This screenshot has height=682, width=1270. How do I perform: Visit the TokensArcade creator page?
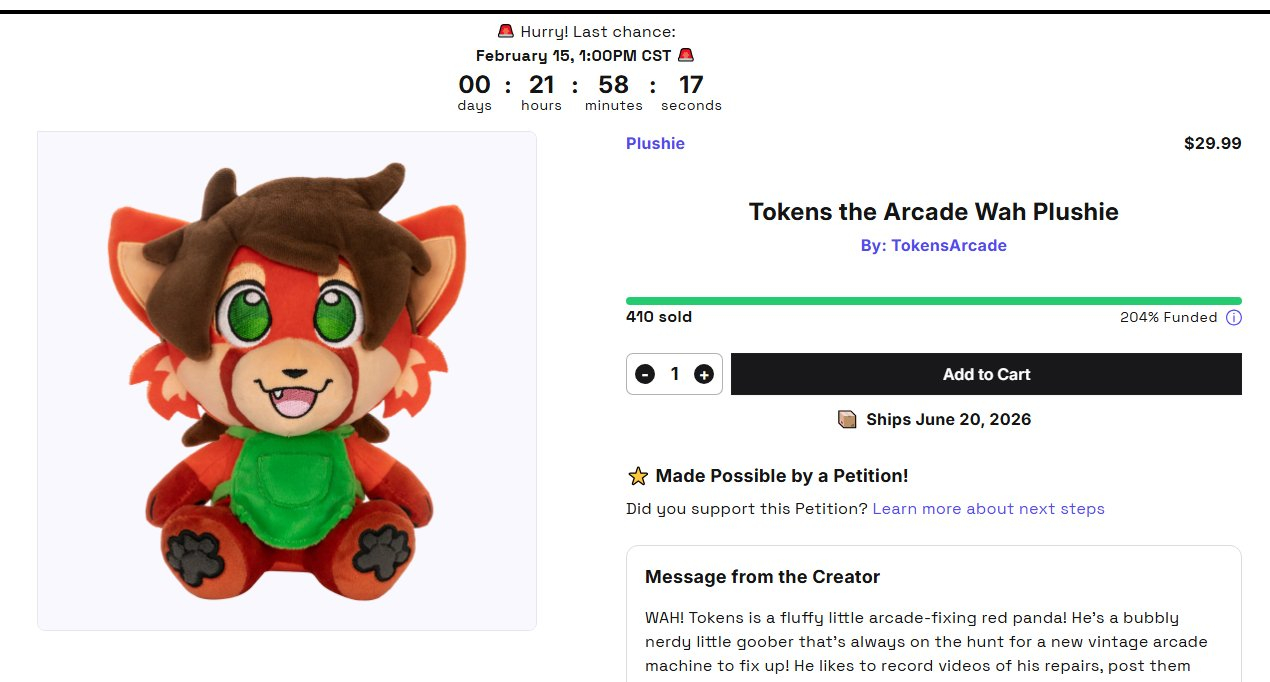point(933,245)
